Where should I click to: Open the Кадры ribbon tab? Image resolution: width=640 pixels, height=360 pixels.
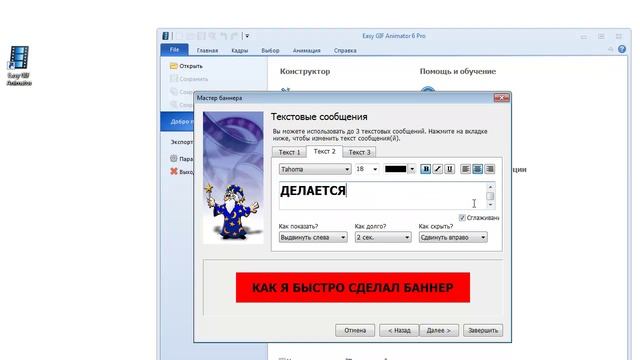(240, 51)
